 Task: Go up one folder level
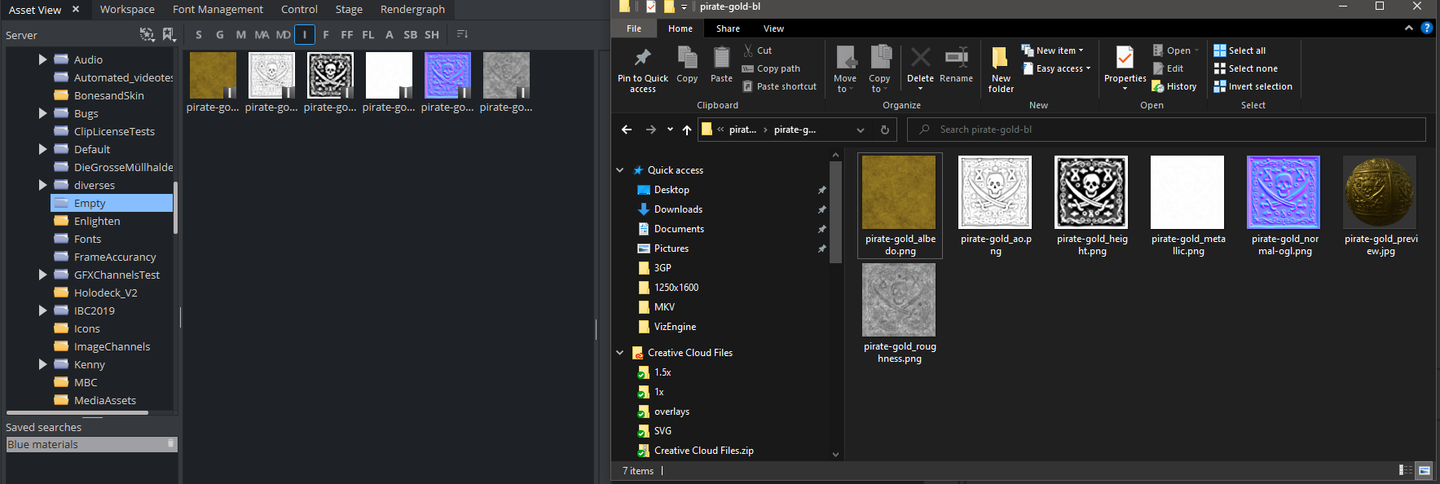pyautogui.click(x=686, y=130)
